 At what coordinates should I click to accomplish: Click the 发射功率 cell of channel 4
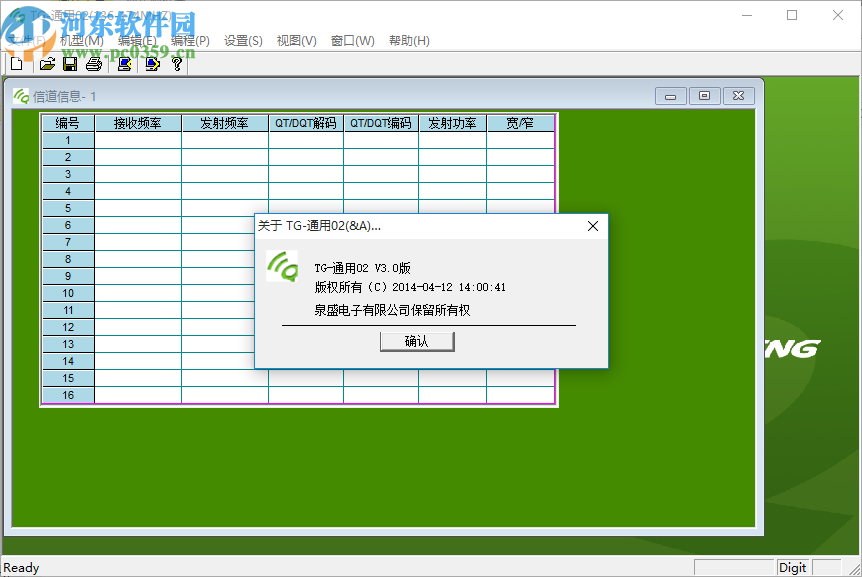(x=452, y=191)
